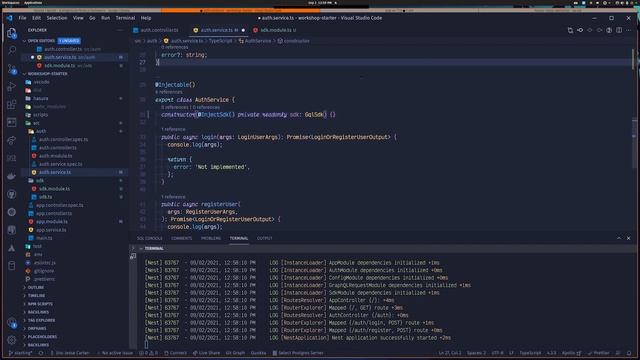Click the open changes icon in editor toolbar
Screen dimensions: 640x360
tap(570, 30)
